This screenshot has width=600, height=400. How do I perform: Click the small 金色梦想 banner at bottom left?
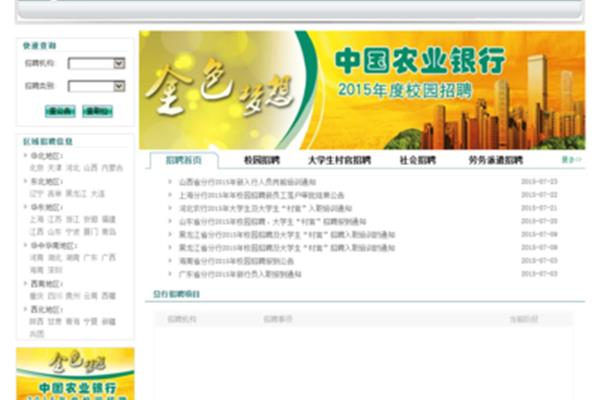(75, 374)
